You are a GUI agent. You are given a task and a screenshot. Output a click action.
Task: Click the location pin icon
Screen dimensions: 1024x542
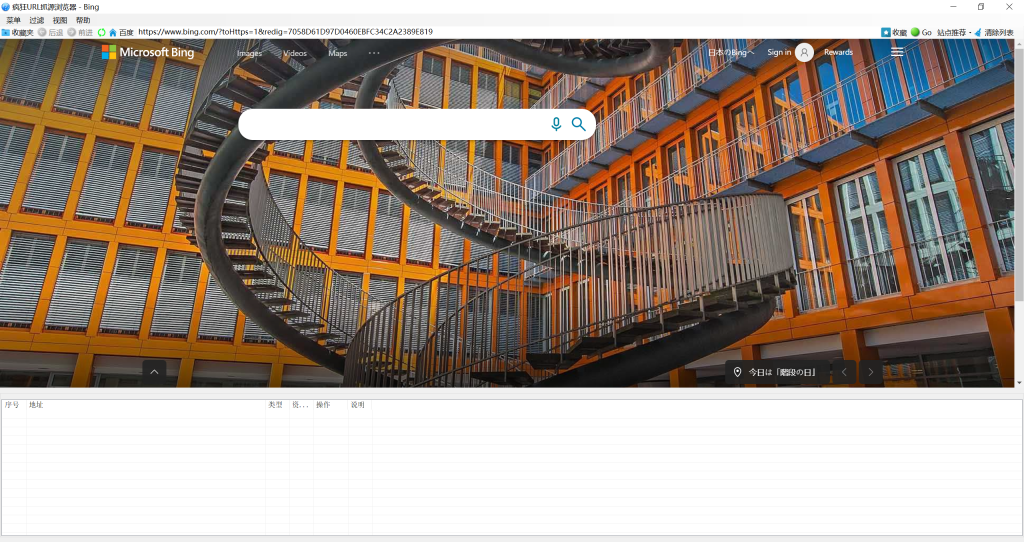(x=737, y=372)
